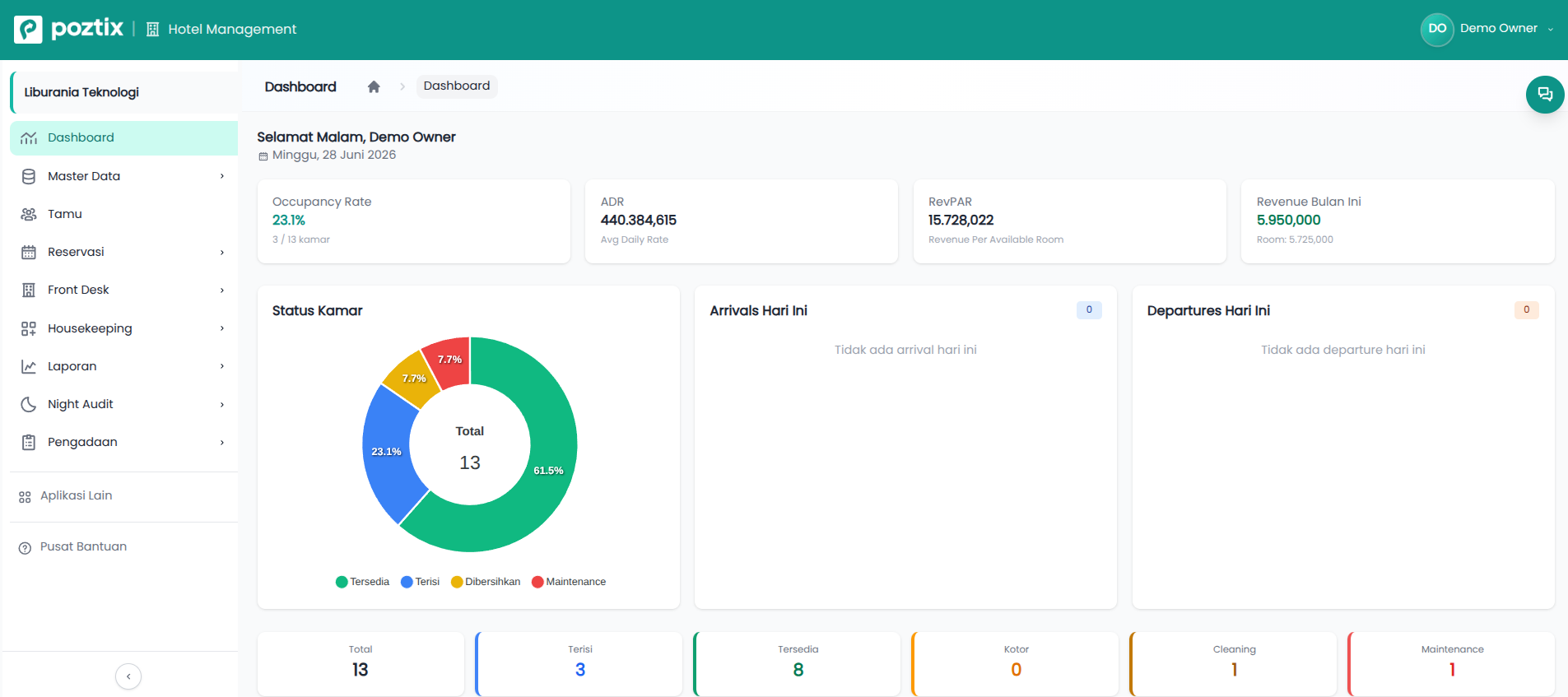Screen dimensions: 1568x697
Task: Open the chat bubble floating button
Action: [1545, 95]
